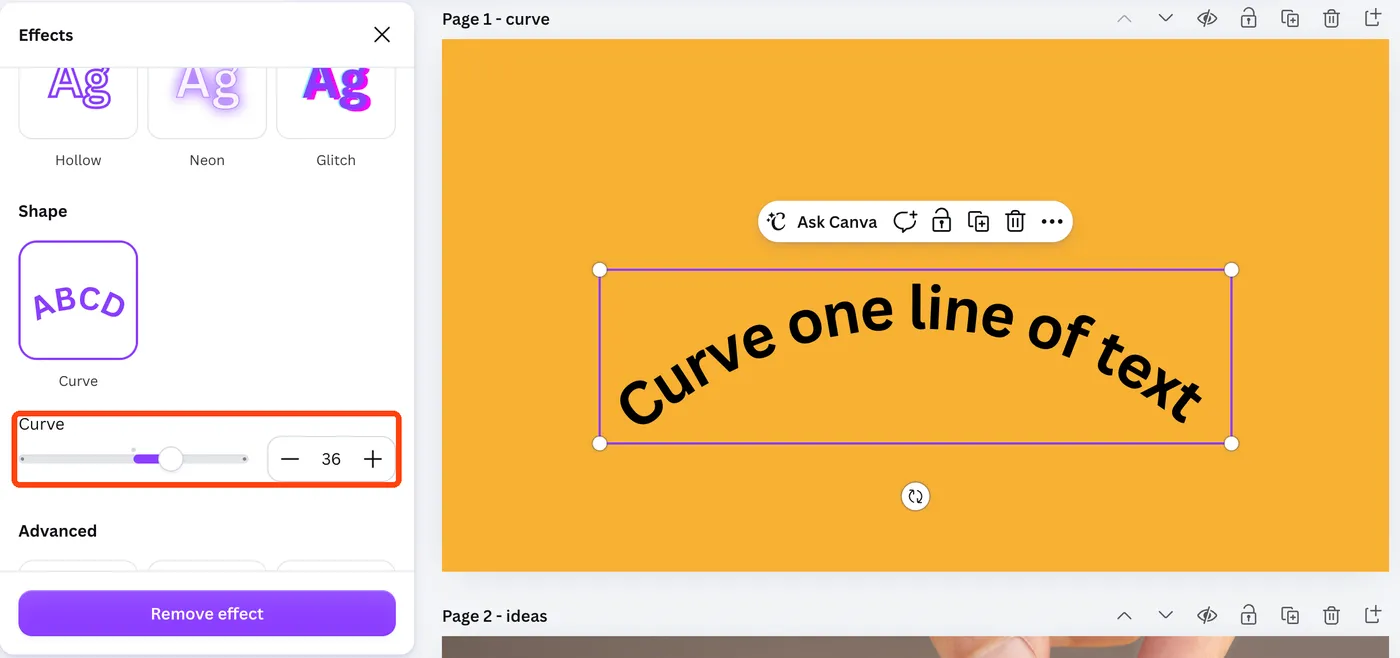Duplicate the selected text element
The width and height of the screenshot is (1400, 658).
(978, 222)
